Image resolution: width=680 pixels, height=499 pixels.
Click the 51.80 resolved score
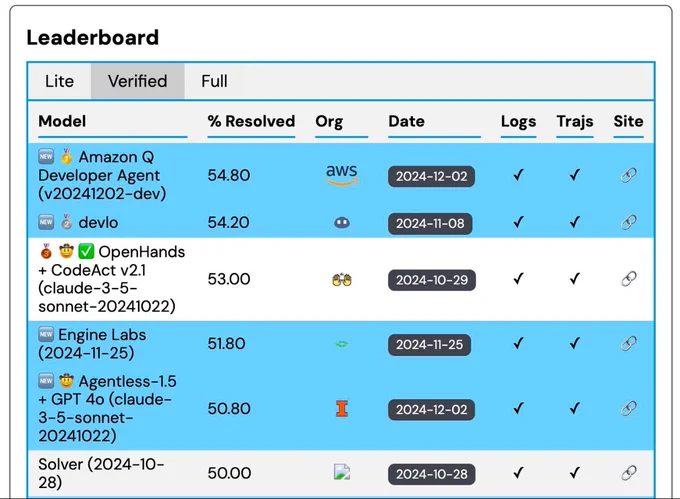click(x=226, y=343)
